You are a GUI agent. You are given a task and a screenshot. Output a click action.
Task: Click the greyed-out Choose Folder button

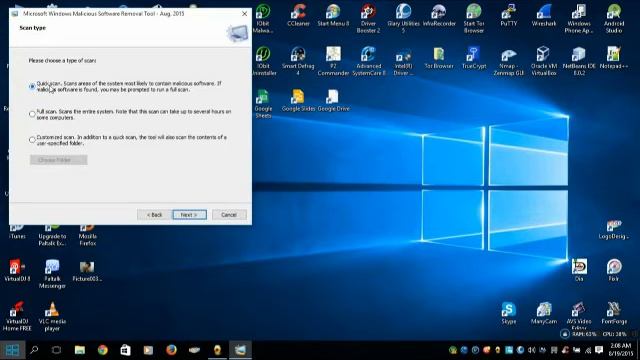[x=58, y=160]
